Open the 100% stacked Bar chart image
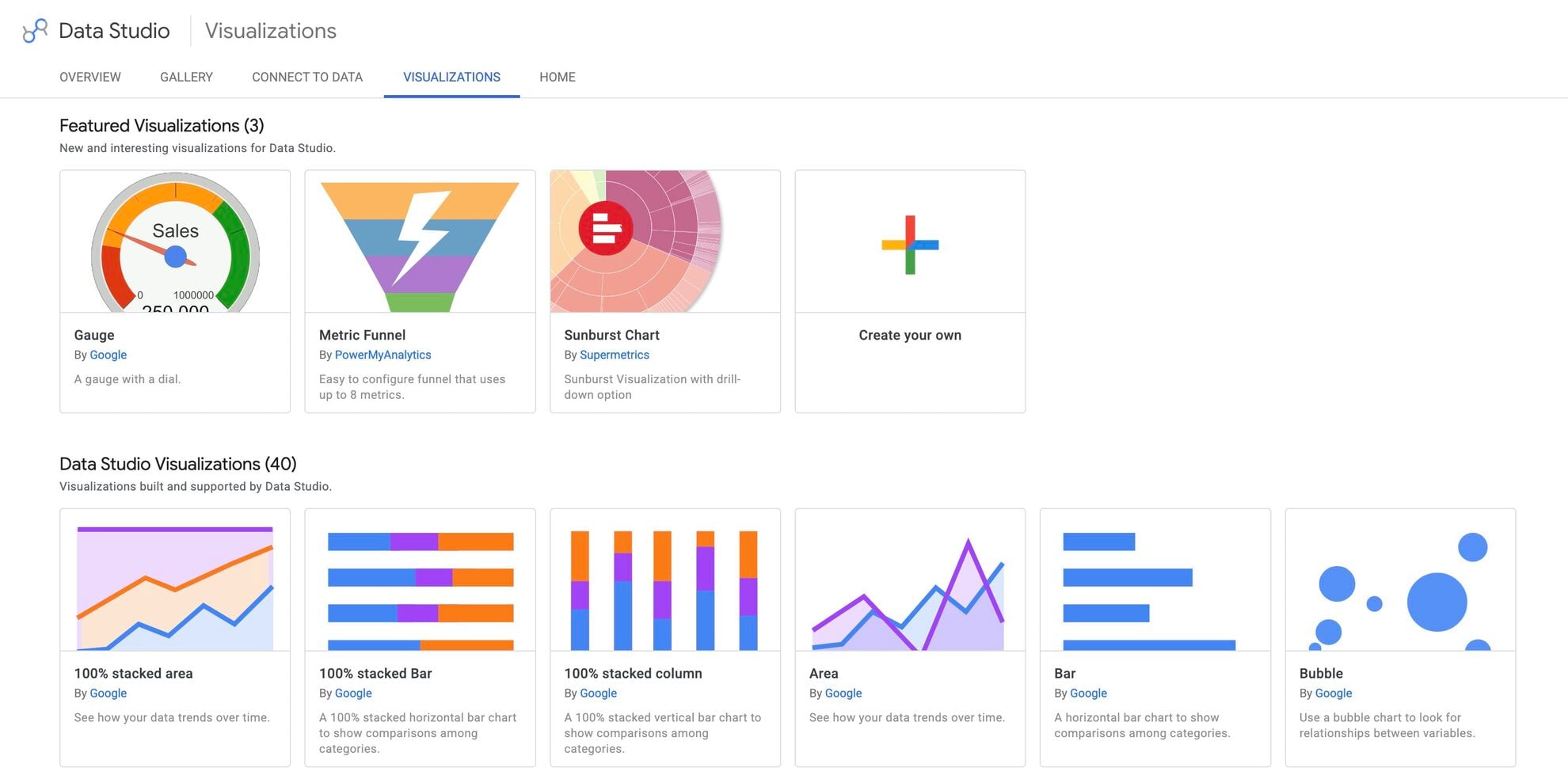The height and width of the screenshot is (783, 1568). tap(420, 580)
